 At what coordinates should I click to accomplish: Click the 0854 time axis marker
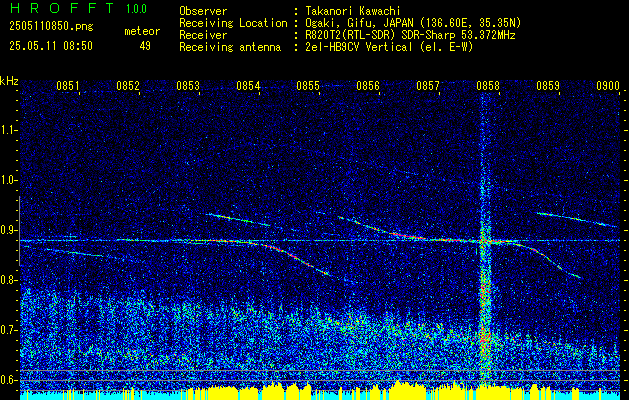point(248,85)
